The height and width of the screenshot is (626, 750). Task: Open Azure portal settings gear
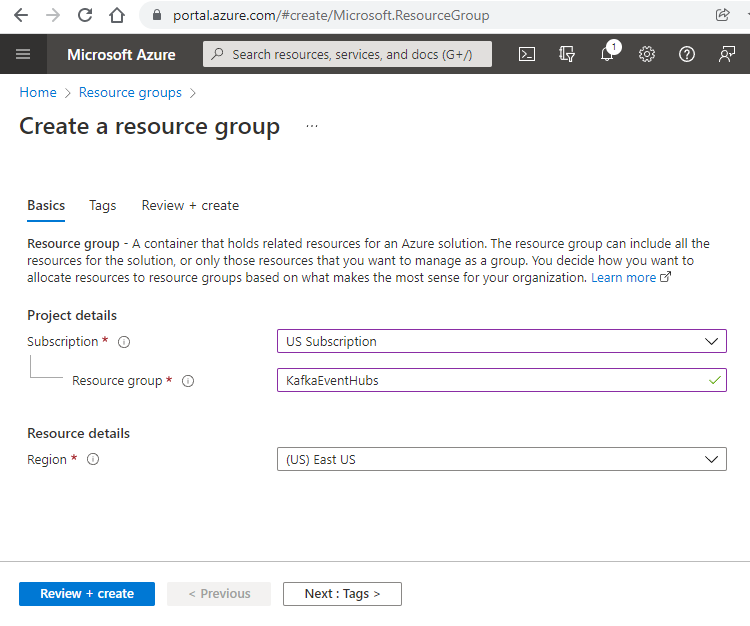(x=647, y=54)
